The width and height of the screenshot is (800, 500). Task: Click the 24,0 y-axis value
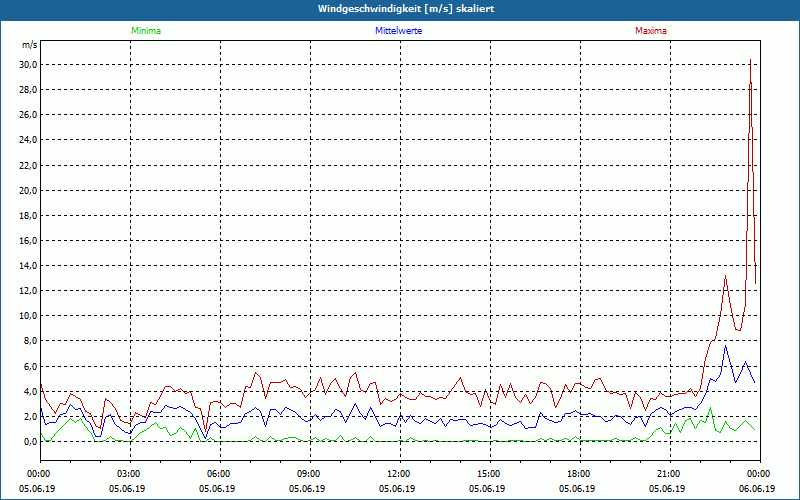(30, 140)
